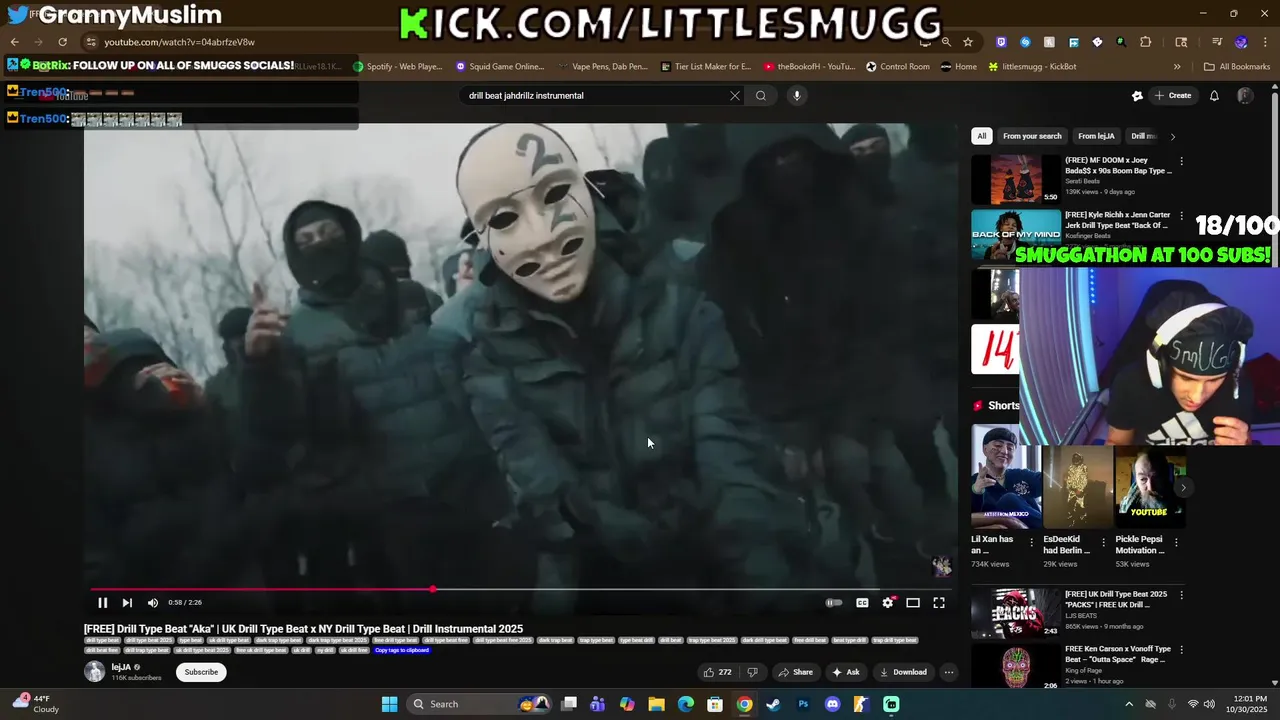Viewport: 1280px width, 720px height.
Task: Open the Lil Xan short thumbnail
Action: [x=1006, y=476]
